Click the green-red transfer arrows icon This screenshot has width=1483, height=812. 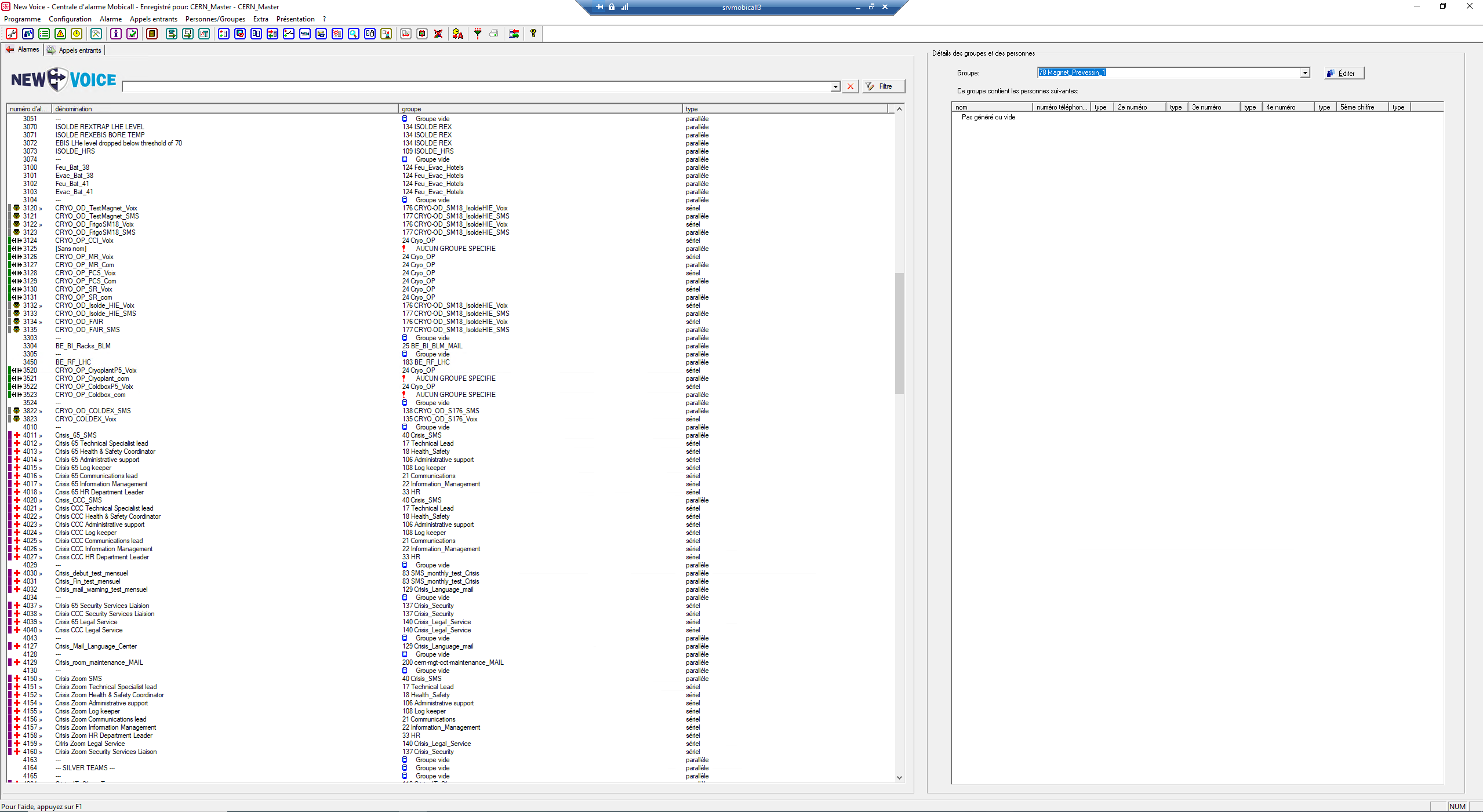point(514,34)
